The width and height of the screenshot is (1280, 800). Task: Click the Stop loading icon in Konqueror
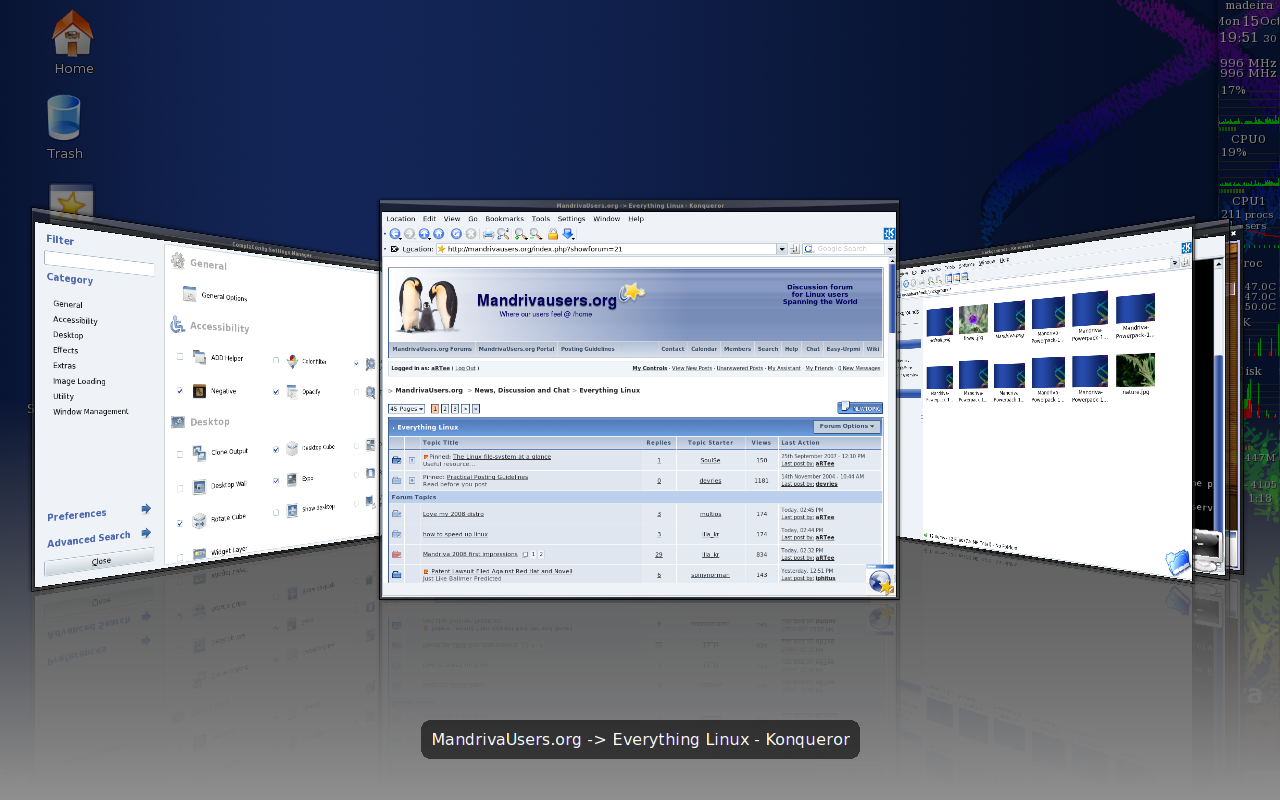tap(471, 234)
